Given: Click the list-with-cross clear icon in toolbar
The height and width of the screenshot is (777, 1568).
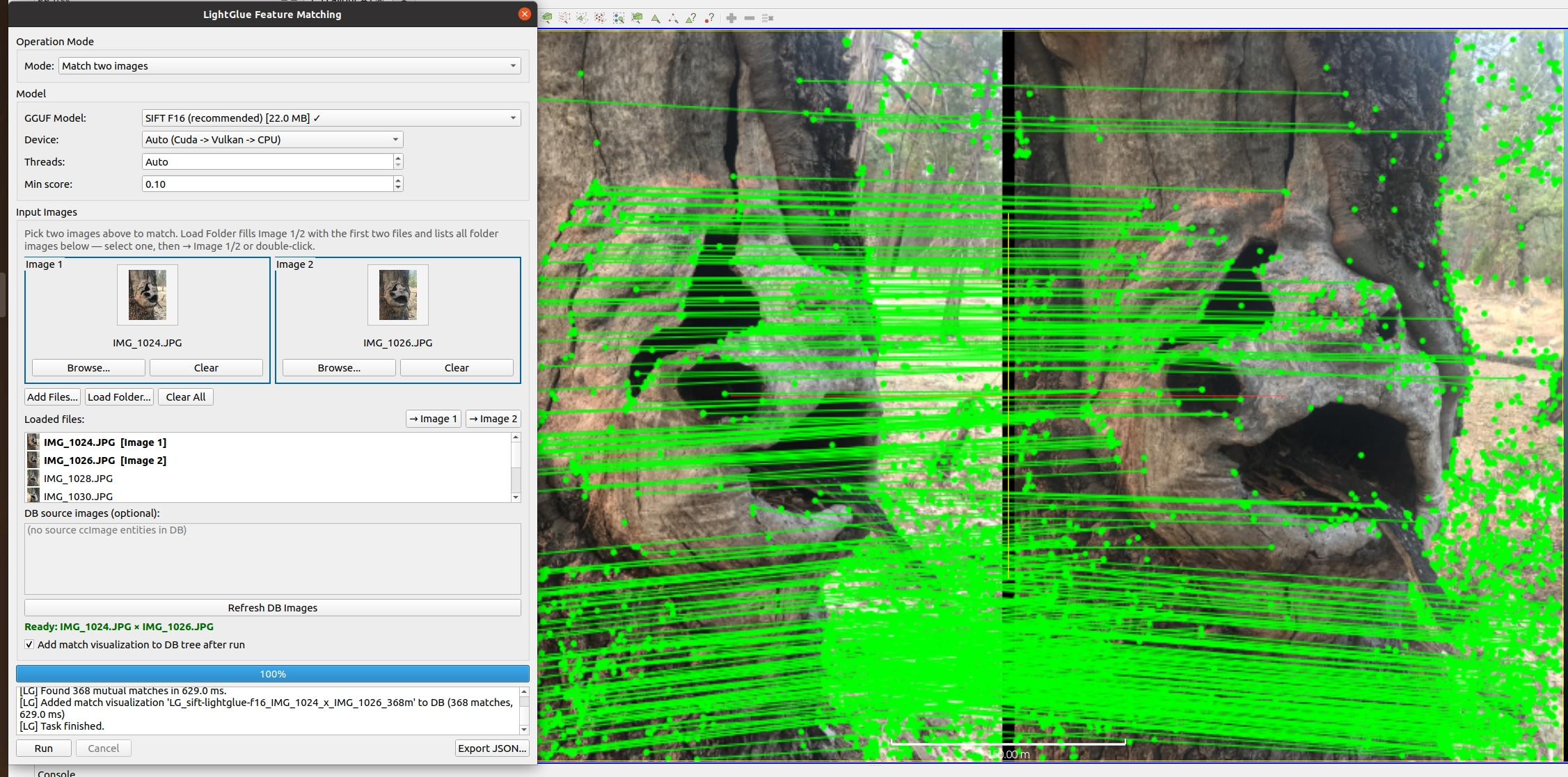Looking at the screenshot, I should [768, 18].
